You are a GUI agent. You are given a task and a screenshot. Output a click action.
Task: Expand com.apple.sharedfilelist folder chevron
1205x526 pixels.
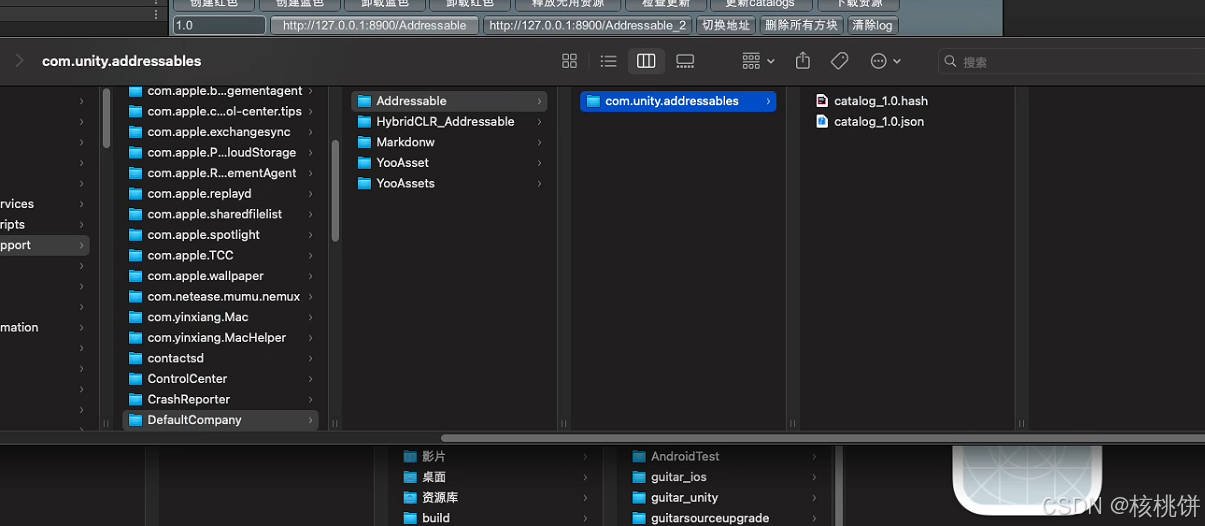pyautogui.click(x=311, y=215)
